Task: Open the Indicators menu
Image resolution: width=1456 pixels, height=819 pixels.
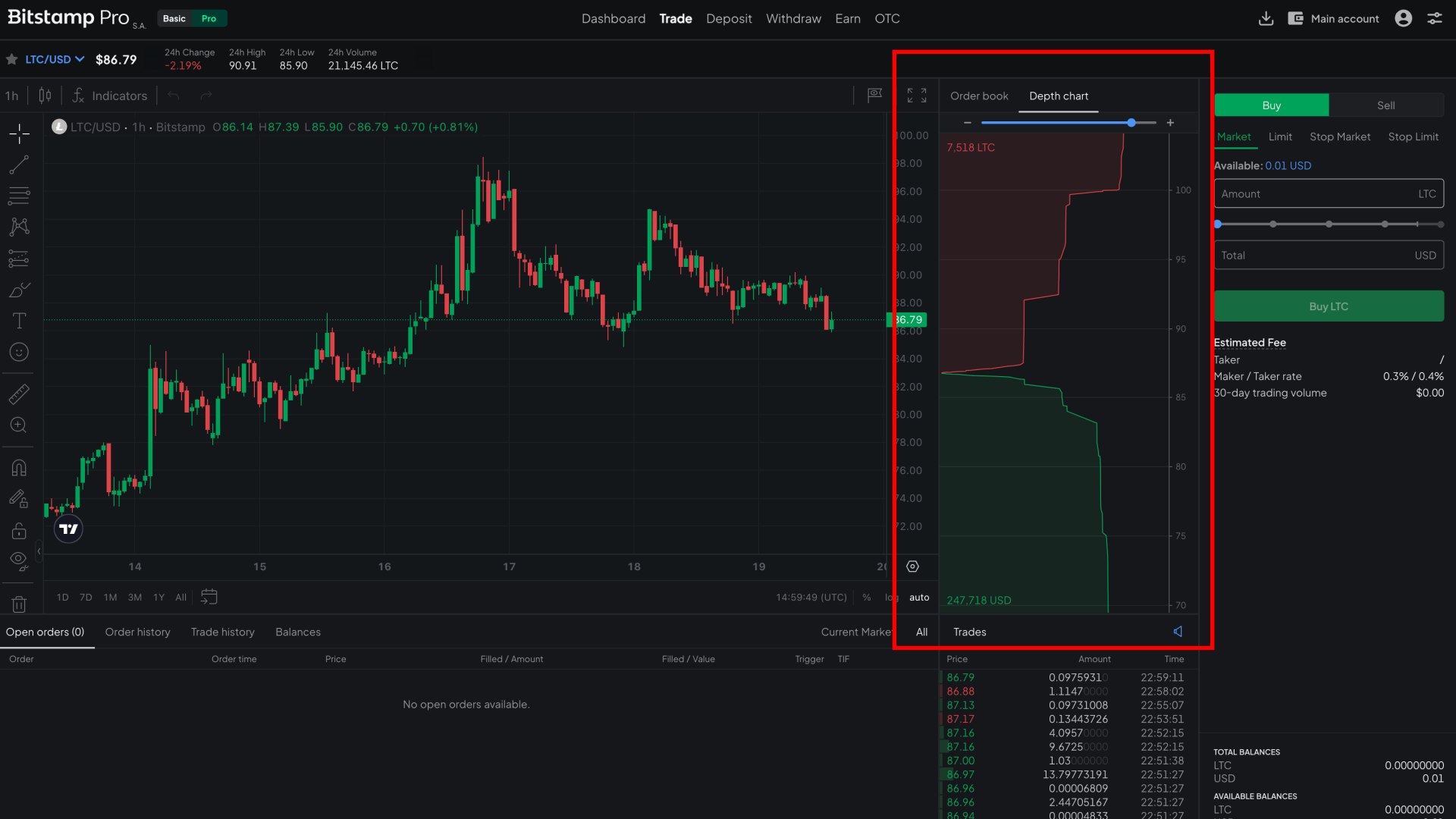Action: pyautogui.click(x=110, y=96)
